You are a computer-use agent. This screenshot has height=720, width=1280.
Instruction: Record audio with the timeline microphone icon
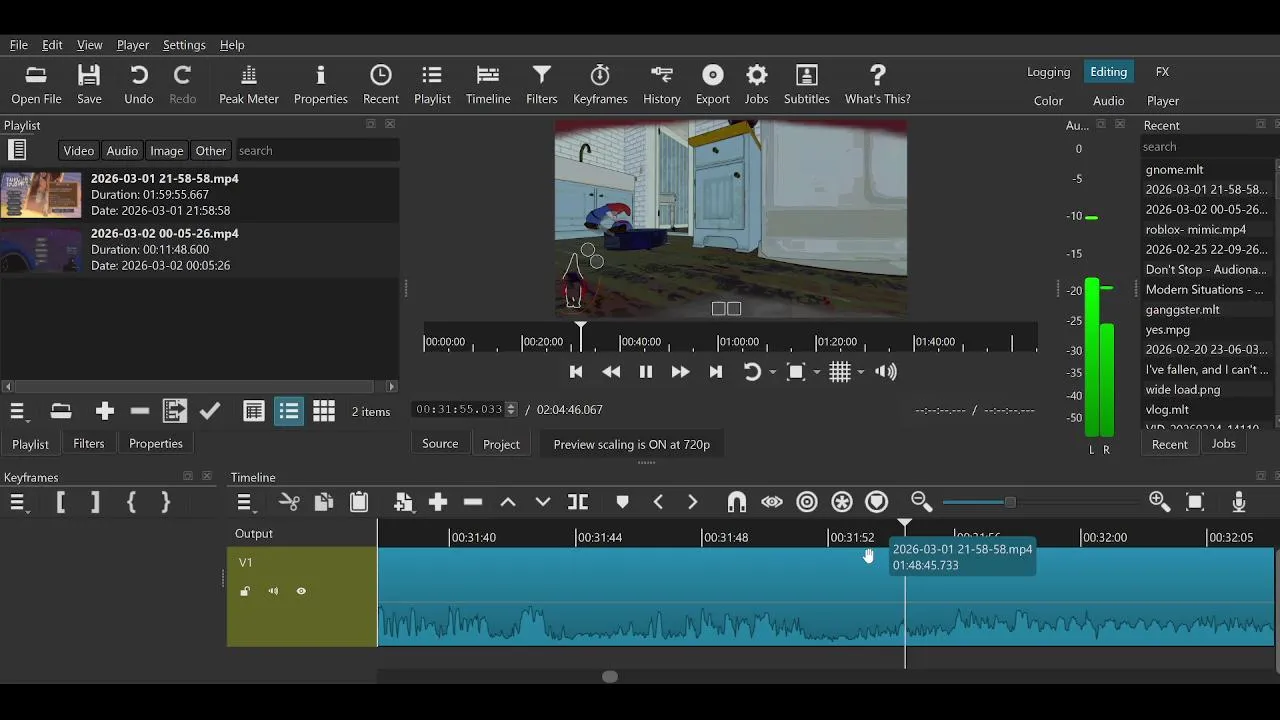(1239, 502)
